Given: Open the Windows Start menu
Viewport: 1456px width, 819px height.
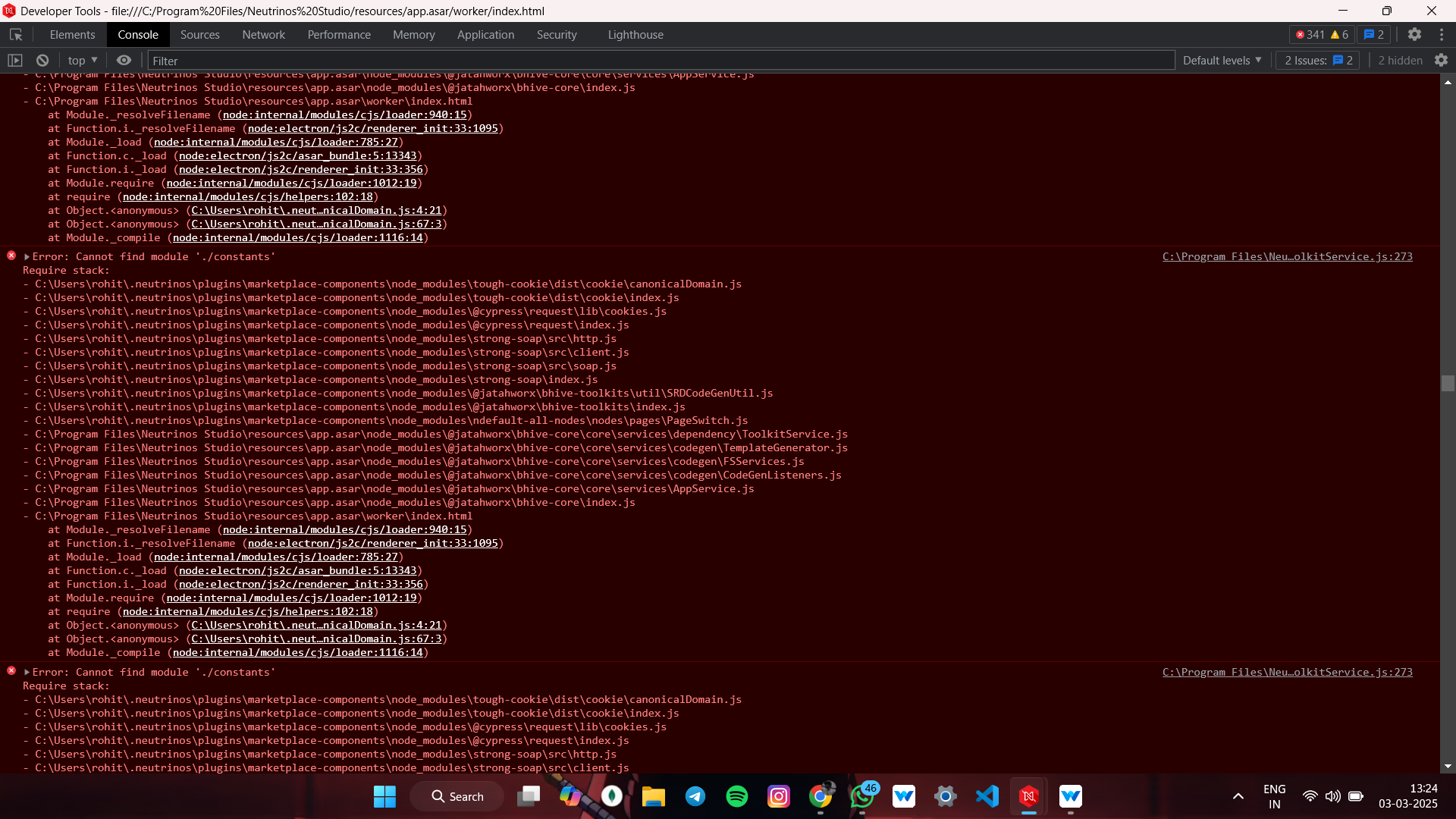Looking at the screenshot, I should 384,796.
